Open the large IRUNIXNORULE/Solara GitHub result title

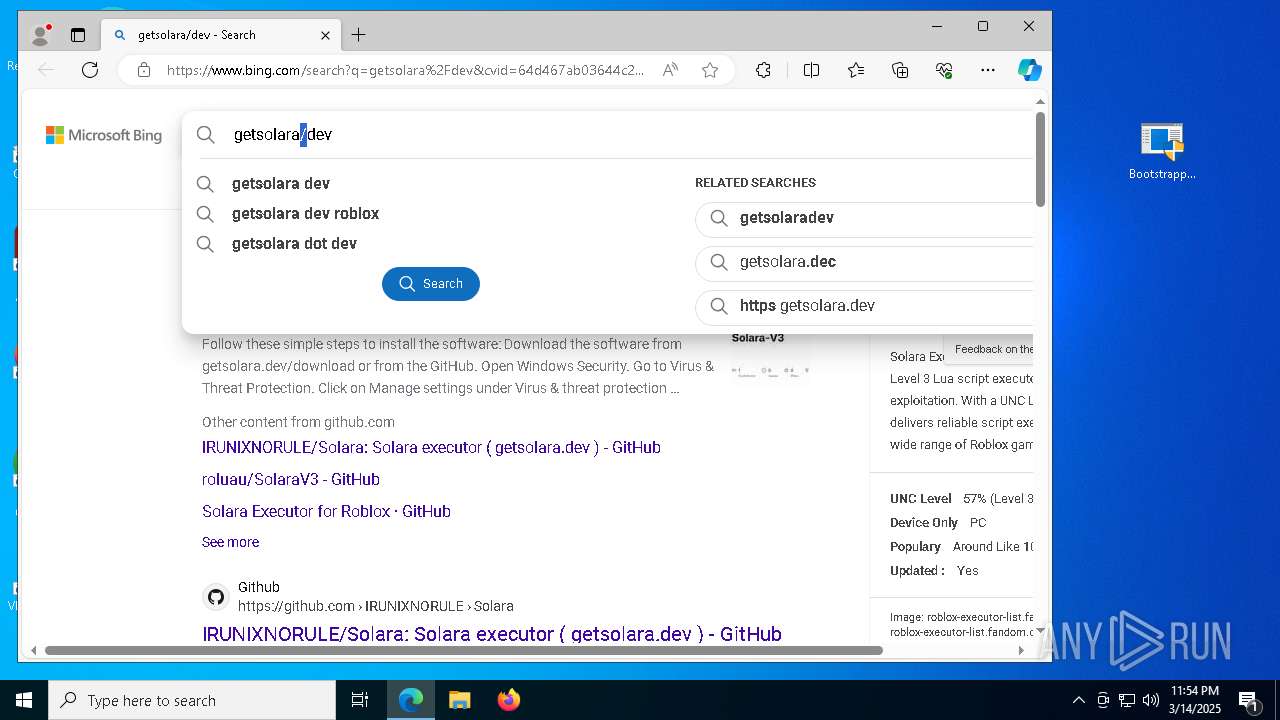(x=492, y=634)
